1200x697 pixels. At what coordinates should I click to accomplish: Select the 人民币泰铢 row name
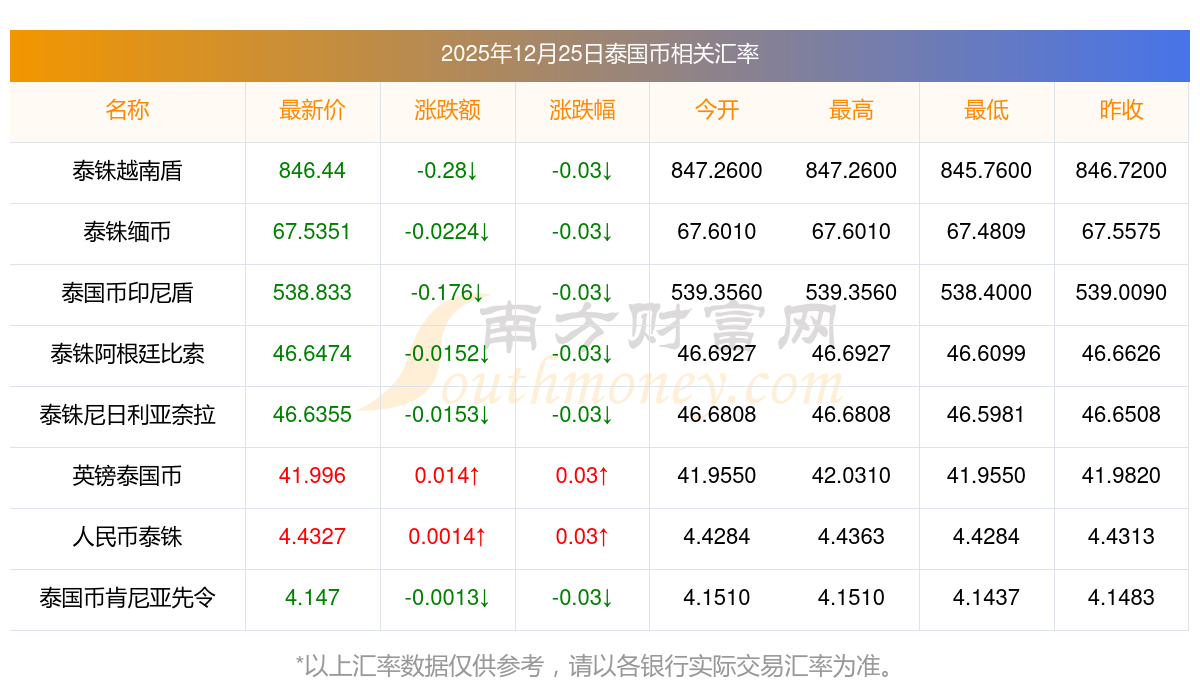tap(127, 537)
